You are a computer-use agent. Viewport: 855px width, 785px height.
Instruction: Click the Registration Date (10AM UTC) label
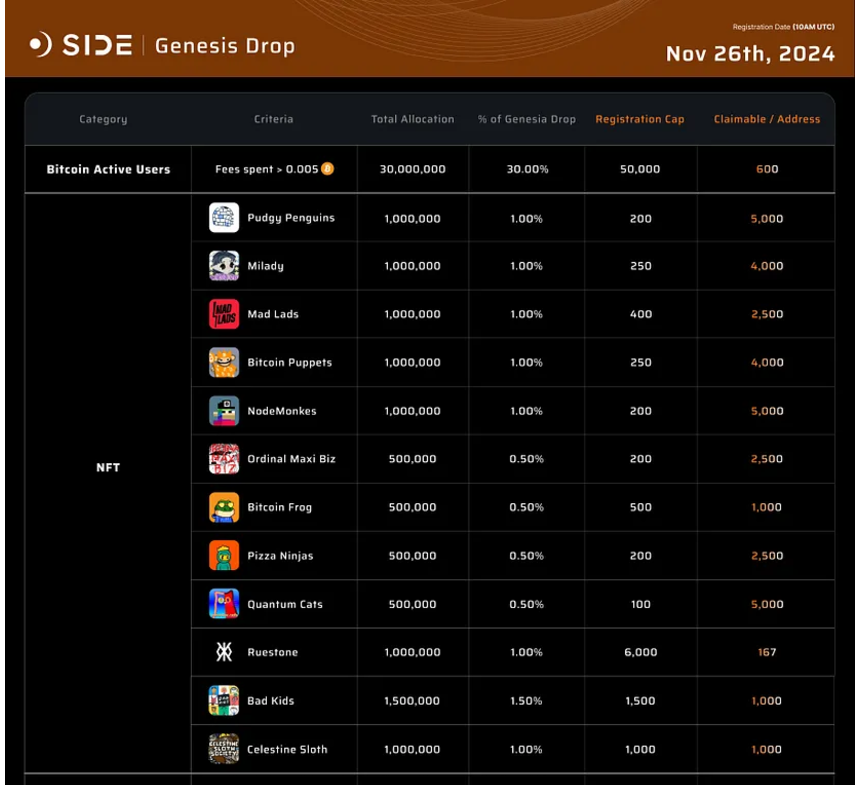click(x=783, y=27)
